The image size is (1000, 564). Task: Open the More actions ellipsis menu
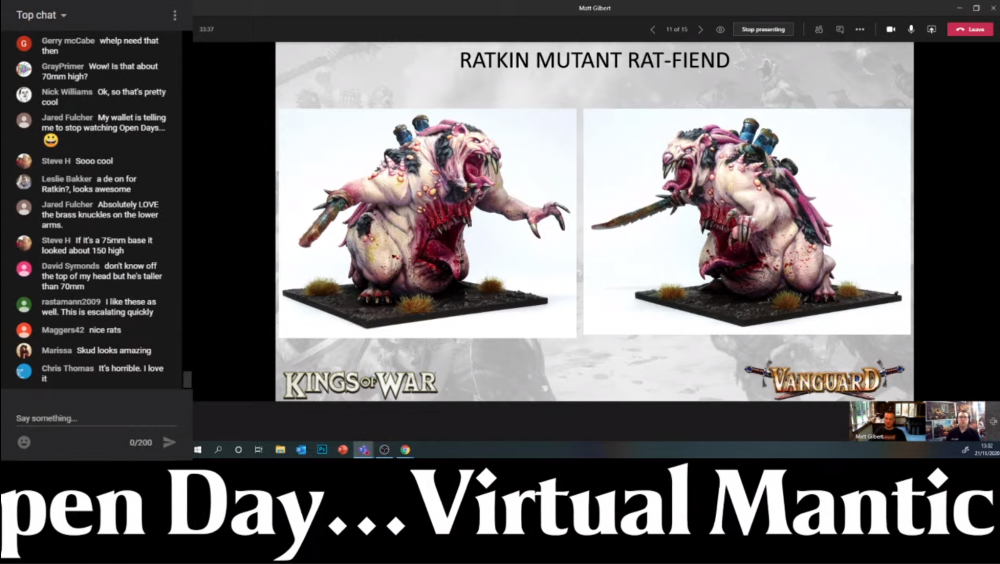860,30
